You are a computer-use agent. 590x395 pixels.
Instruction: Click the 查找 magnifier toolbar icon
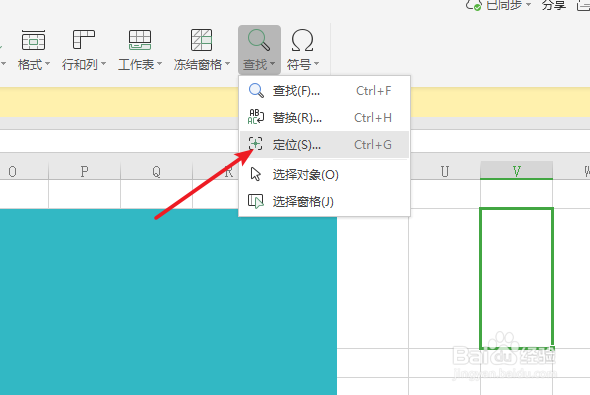tap(259, 40)
